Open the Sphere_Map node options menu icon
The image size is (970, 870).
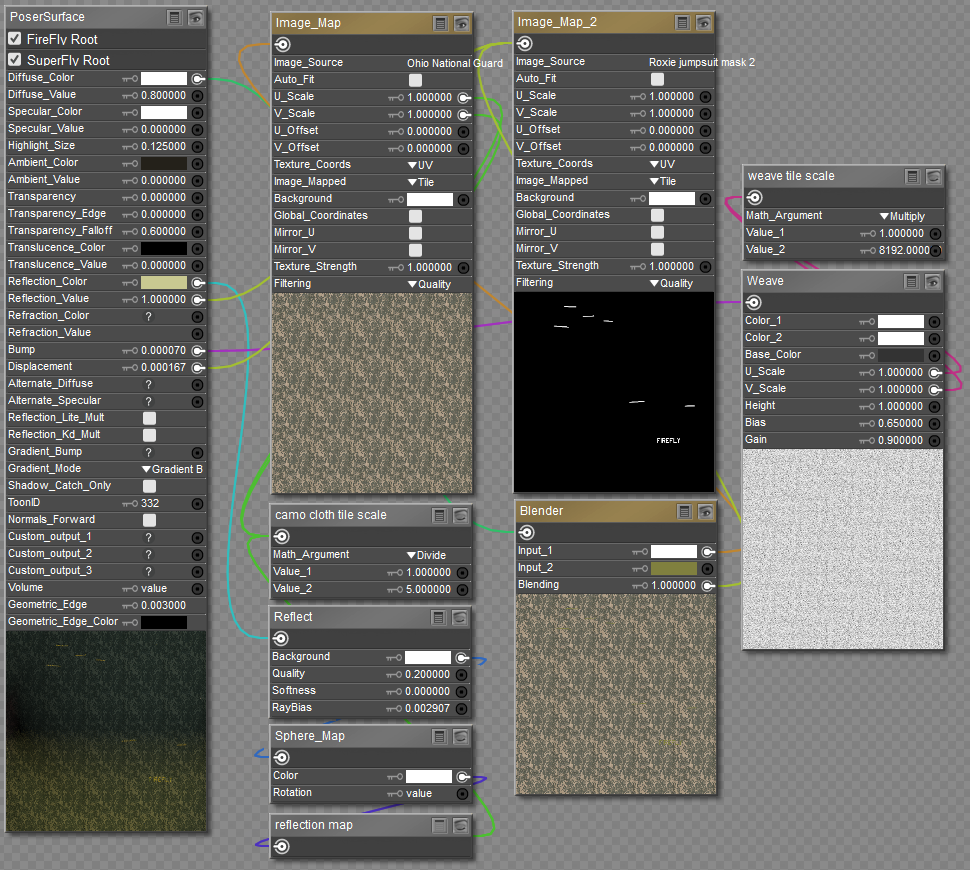439,737
